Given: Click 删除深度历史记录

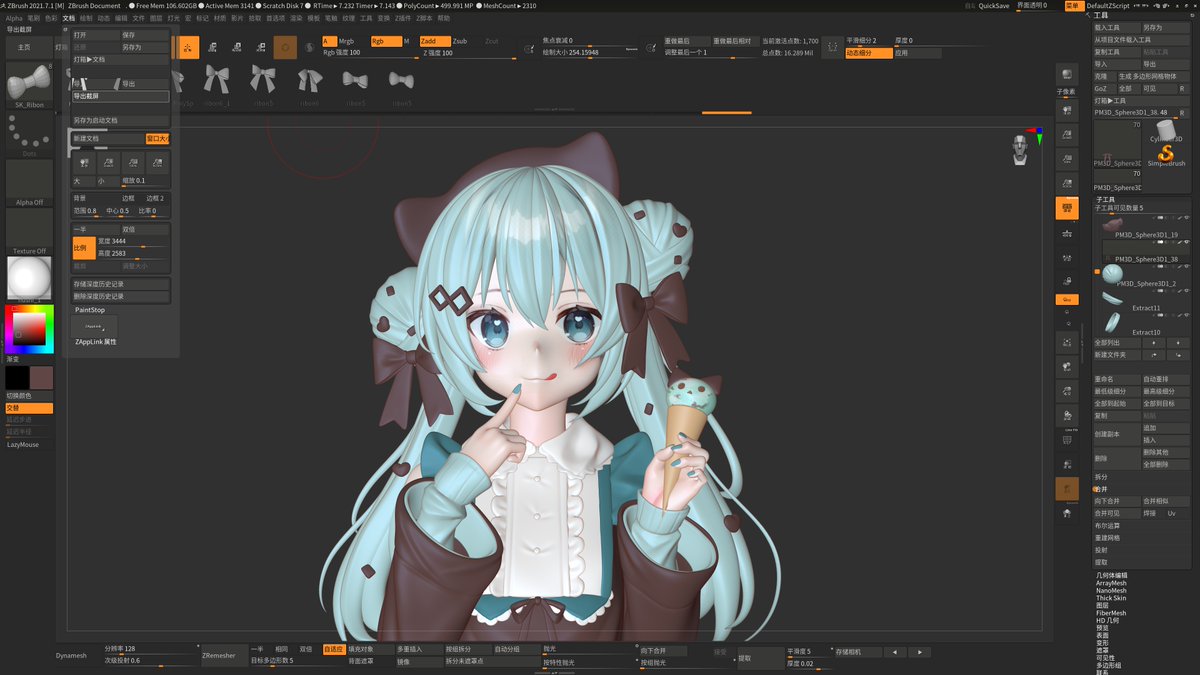Looking at the screenshot, I should 120,296.
